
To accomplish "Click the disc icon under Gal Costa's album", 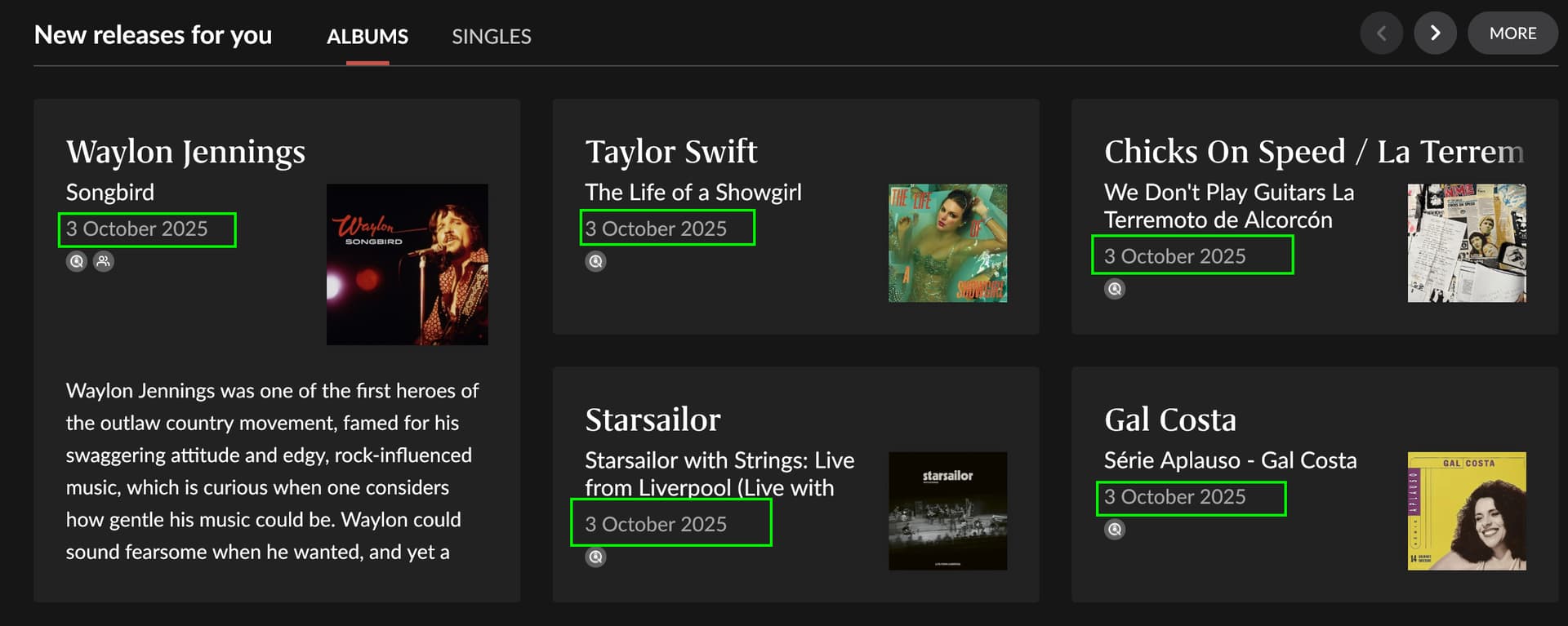I will point(1115,529).
